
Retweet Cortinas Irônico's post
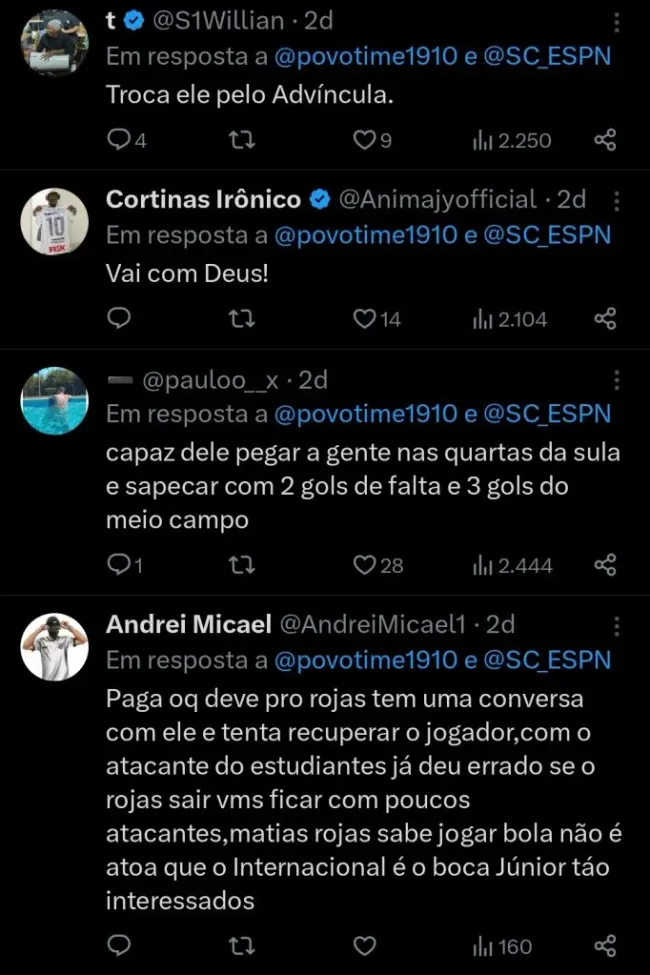(x=240, y=318)
